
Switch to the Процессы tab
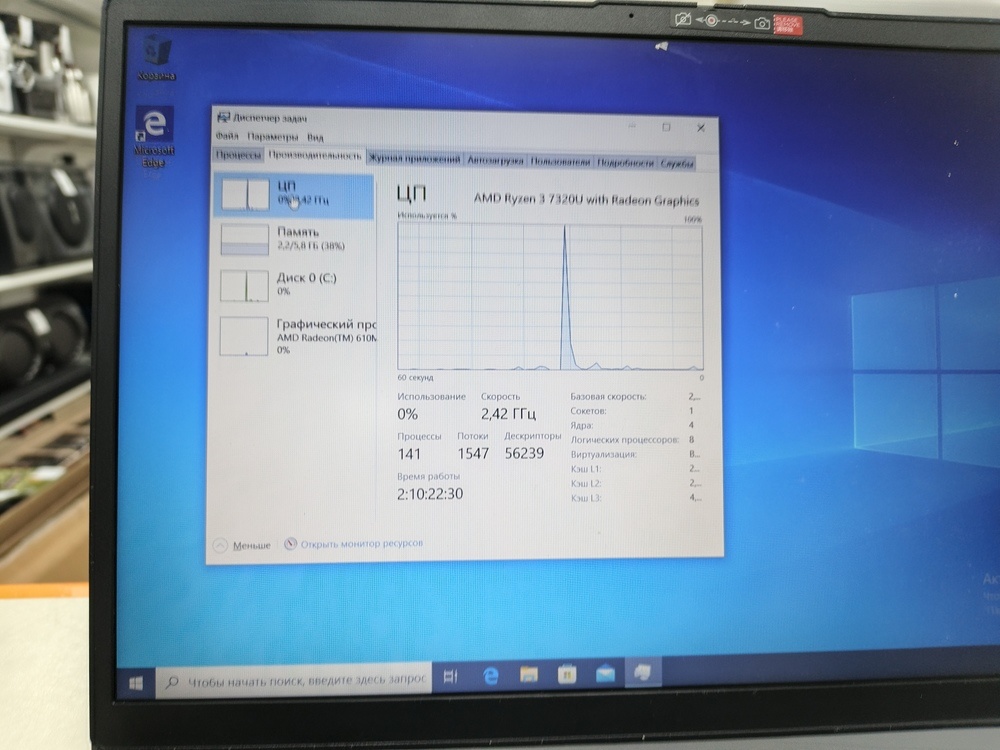(238, 155)
